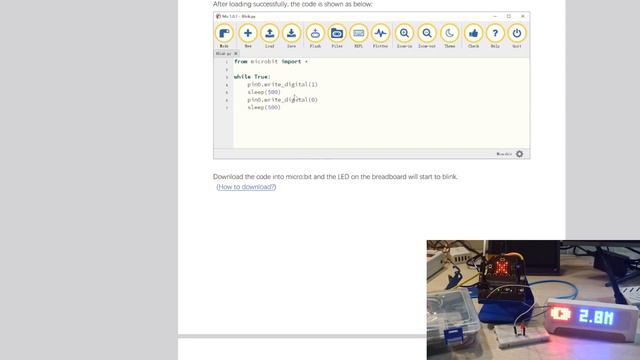
Task: Close the Mu editor window
Action: pyautogui.click(x=522, y=16)
